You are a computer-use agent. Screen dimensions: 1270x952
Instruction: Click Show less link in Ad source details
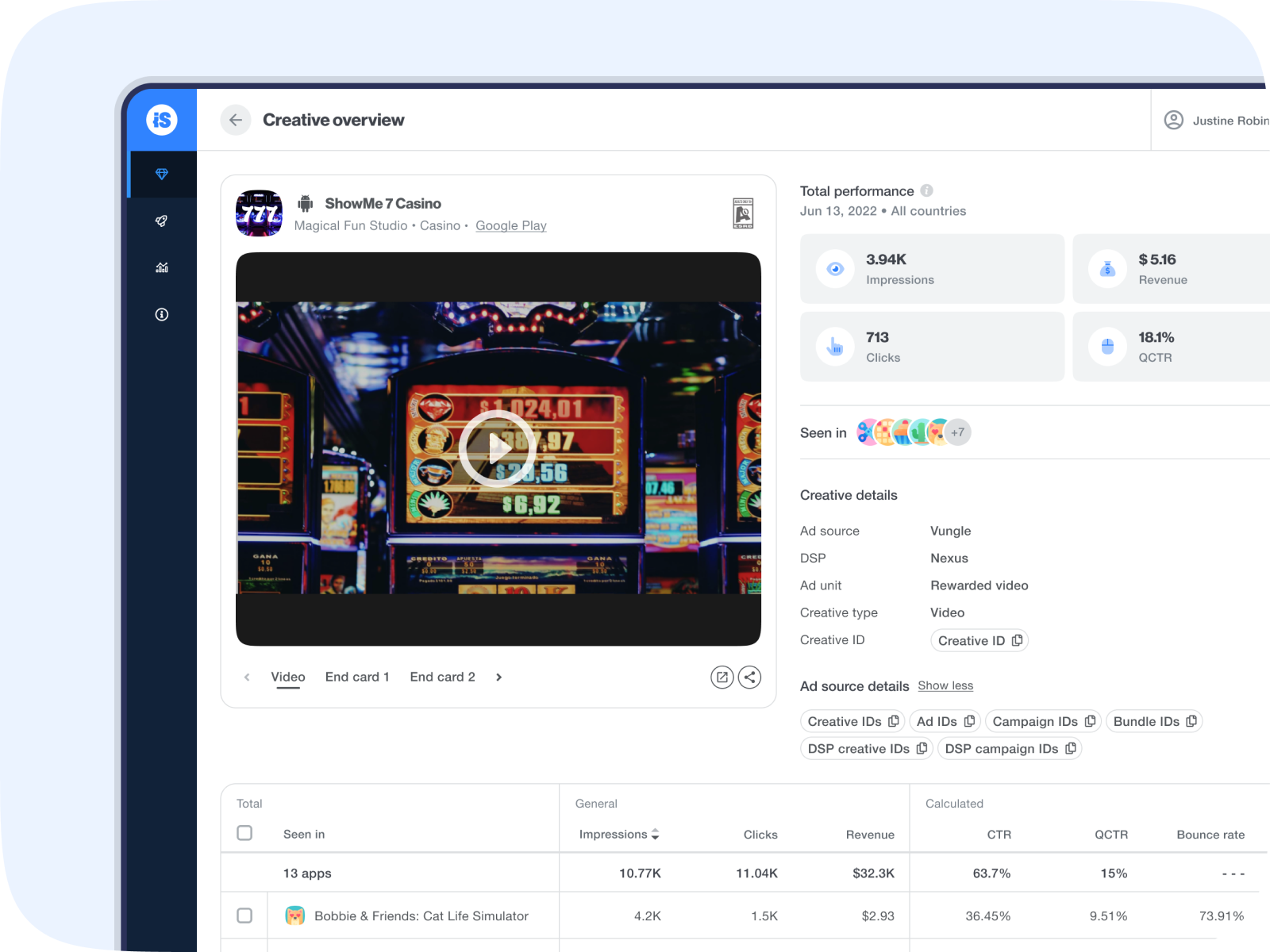point(945,685)
